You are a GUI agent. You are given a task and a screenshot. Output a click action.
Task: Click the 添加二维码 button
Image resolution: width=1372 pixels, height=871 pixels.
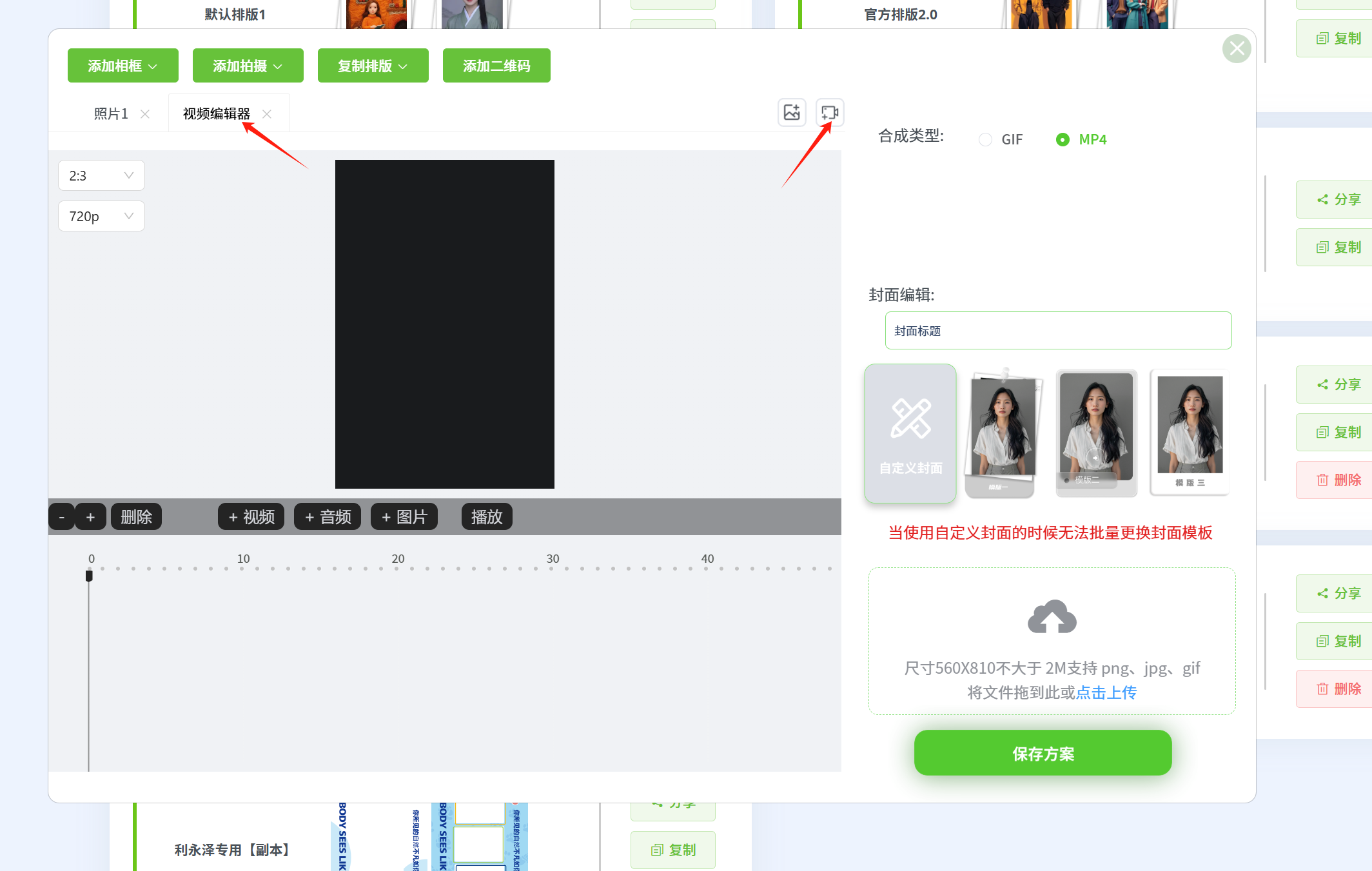pos(496,66)
